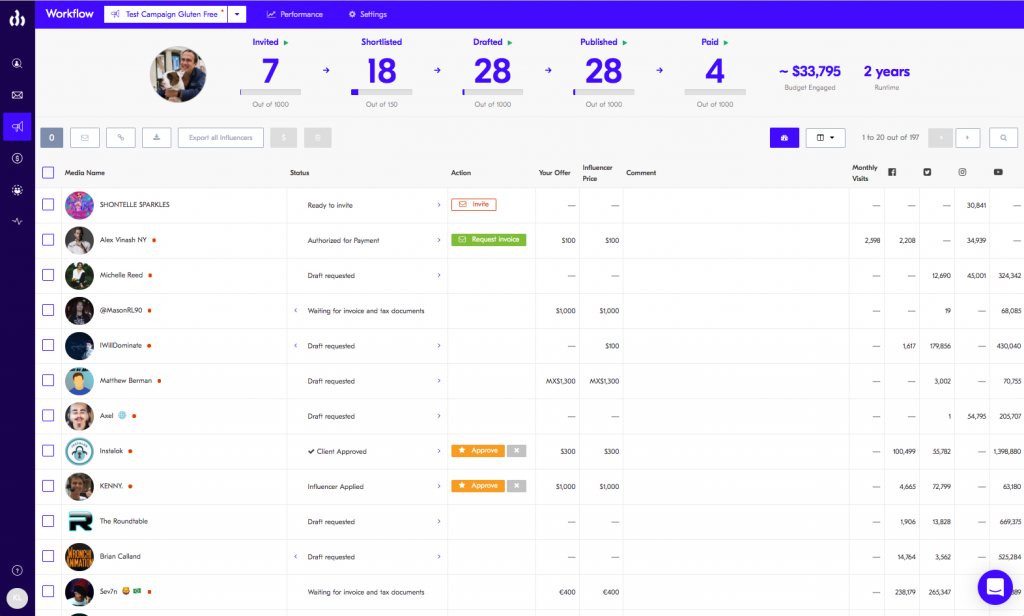Open the Performance tab
Image resolution: width=1024 pixels, height=616 pixels.
coord(295,14)
